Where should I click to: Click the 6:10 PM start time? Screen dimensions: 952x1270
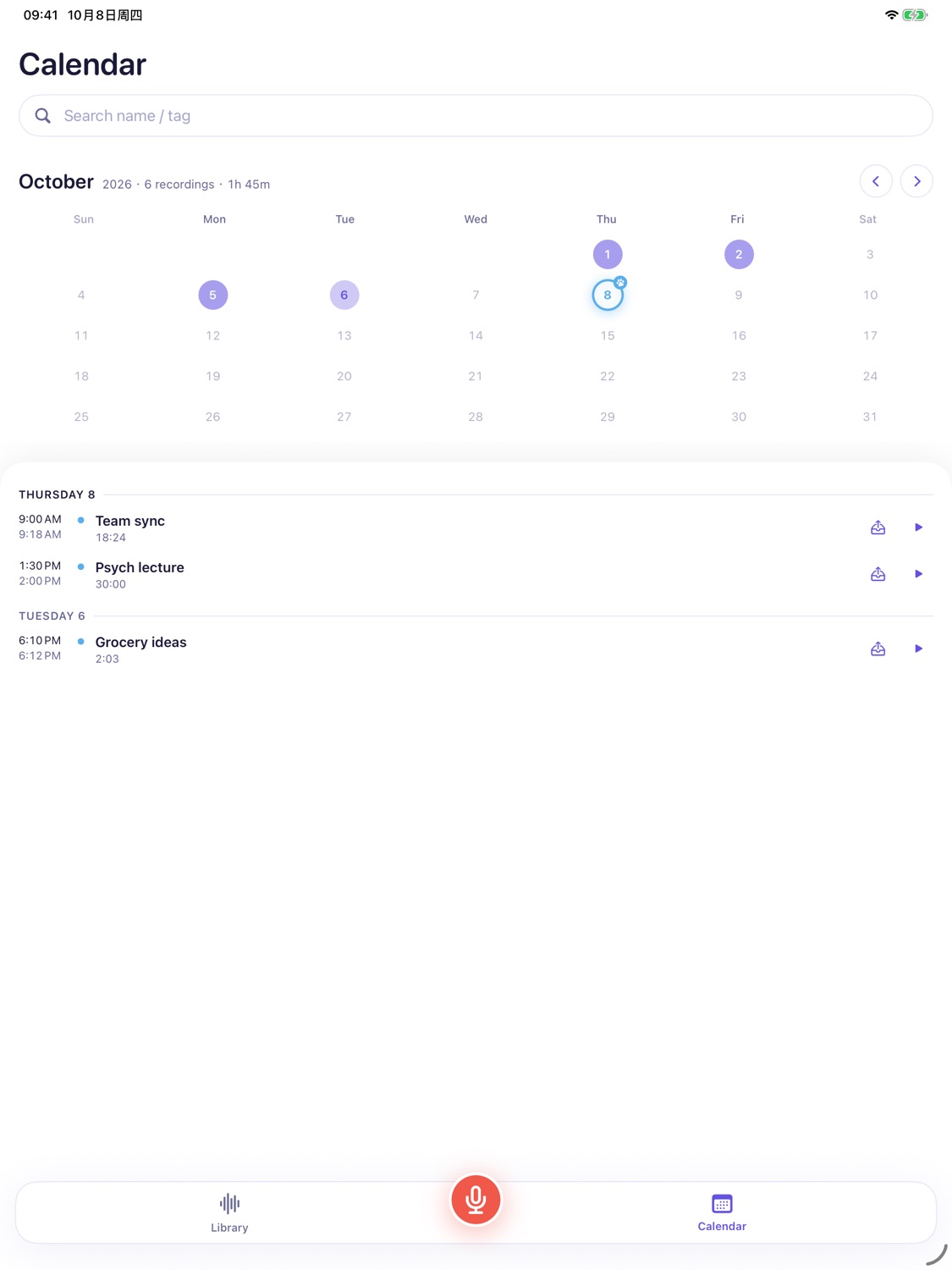coord(40,641)
